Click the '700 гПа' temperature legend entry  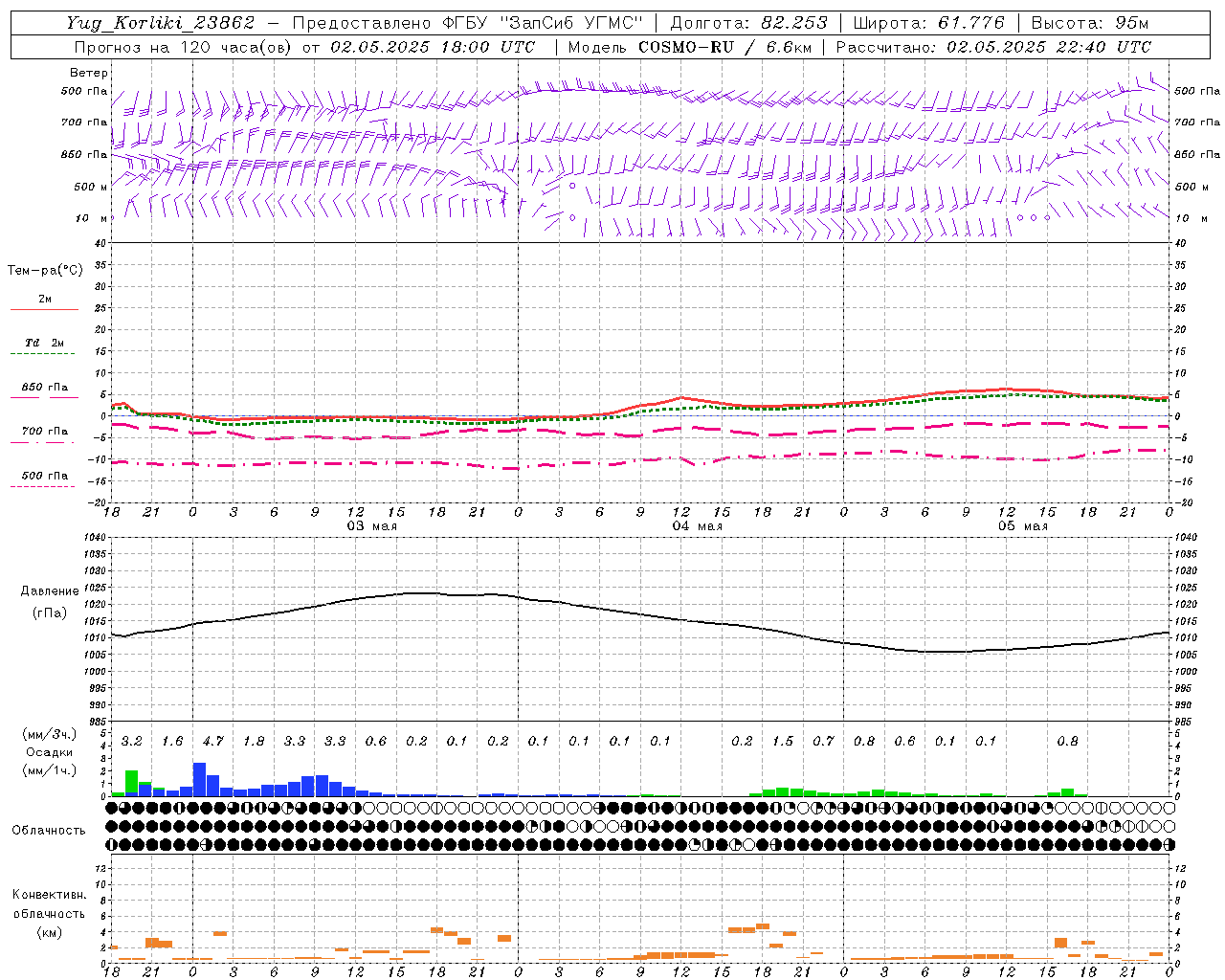point(44,432)
